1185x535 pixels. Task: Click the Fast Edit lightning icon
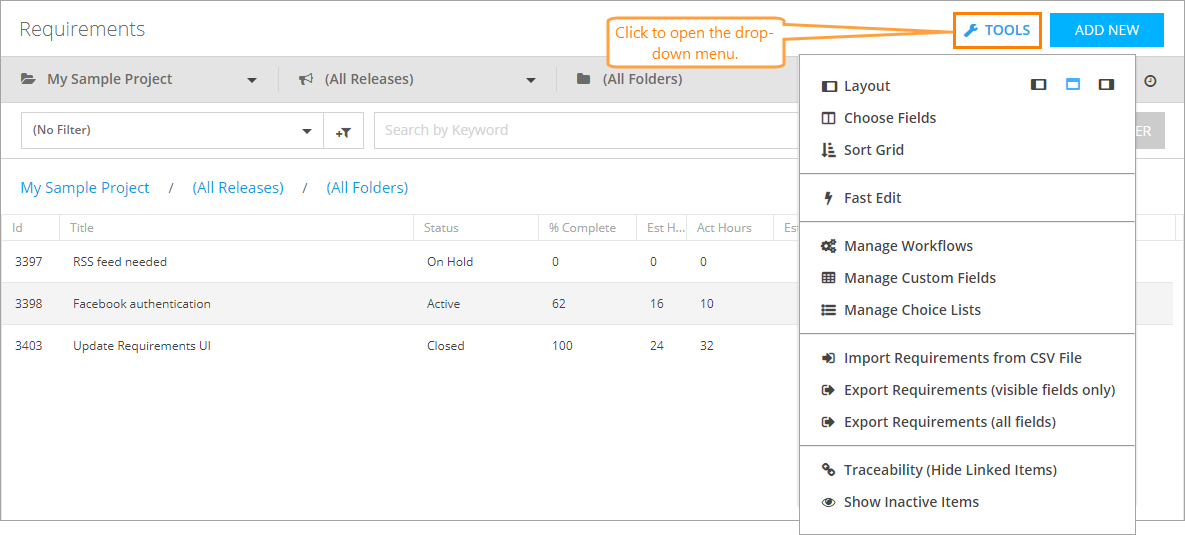[828, 198]
